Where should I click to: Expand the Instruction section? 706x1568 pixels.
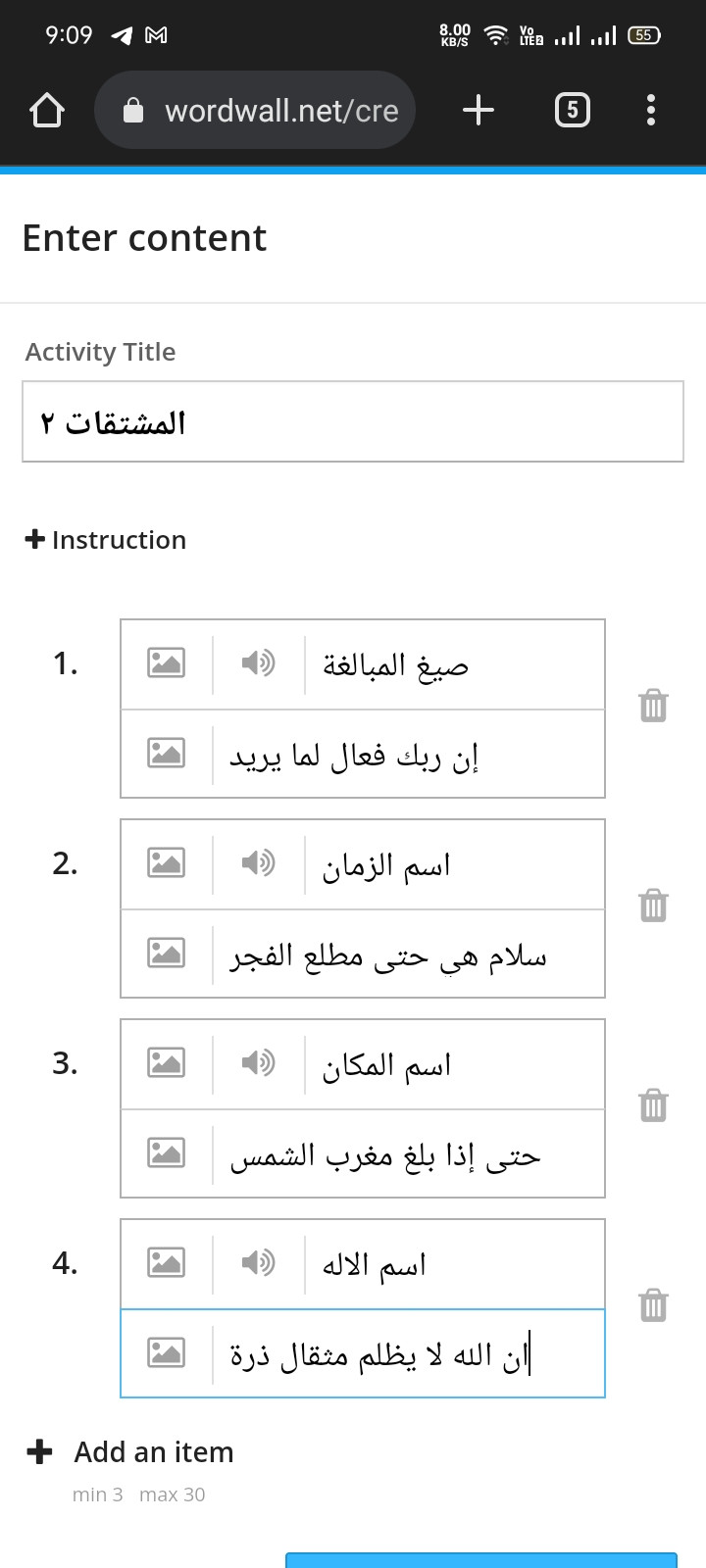tap(106, 540)
